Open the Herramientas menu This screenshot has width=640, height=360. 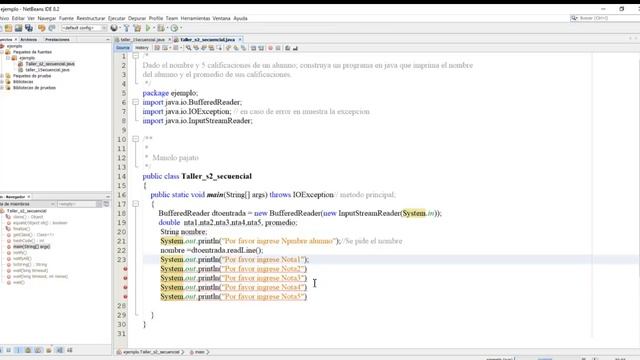(195, 18)
